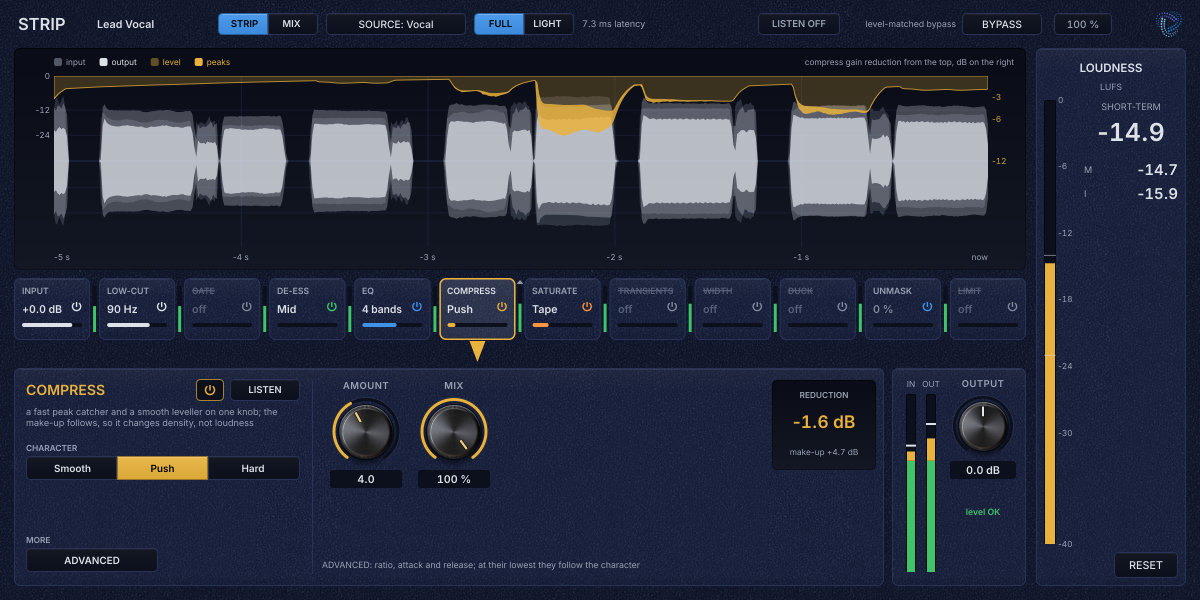The height and width of the screenshot is (600, 1200).
Task: Open the SOURCE: Vocal selector
Action: (396, 24)
